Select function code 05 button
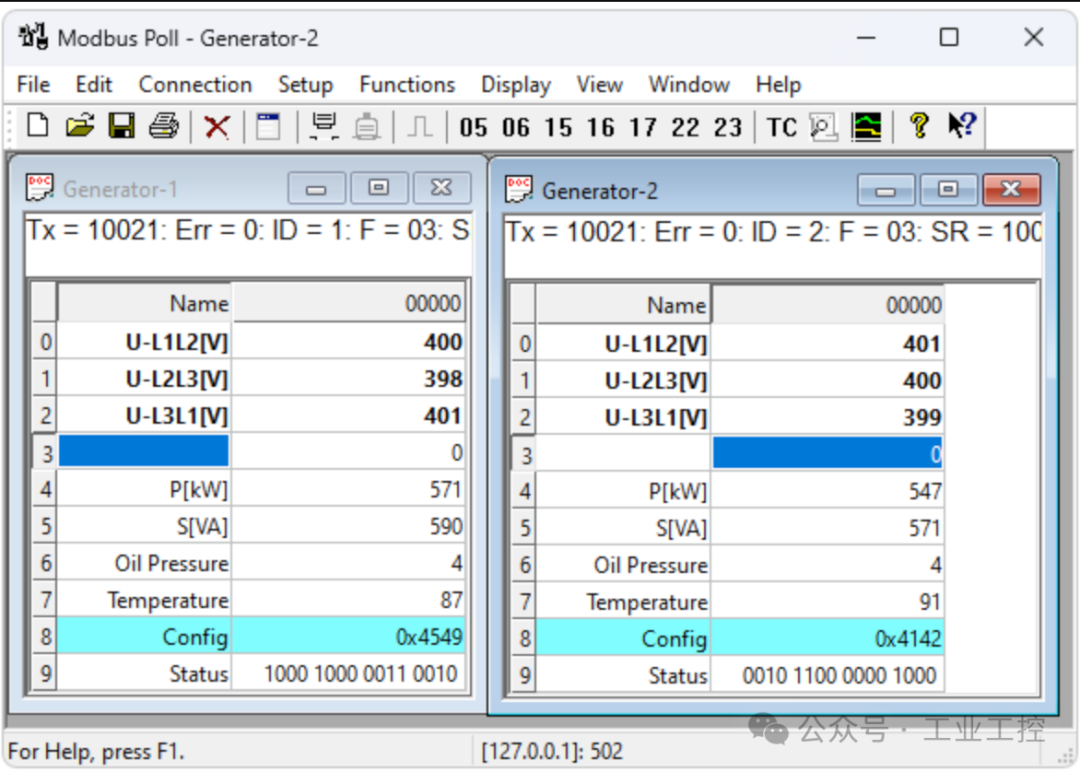 (x=473, y=127)
